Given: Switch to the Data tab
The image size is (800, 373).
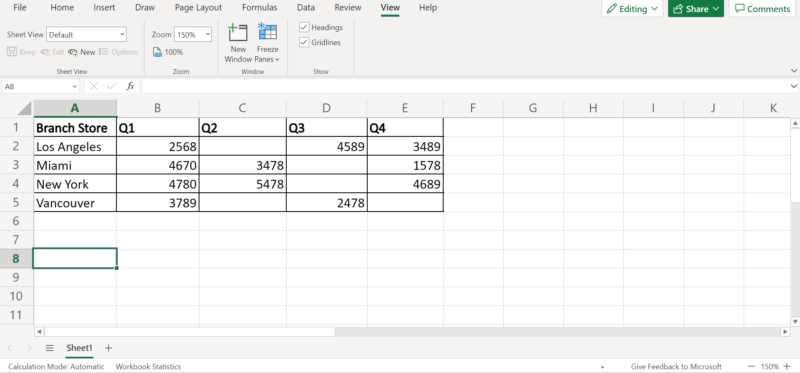Looking at the screenshot, I should [306, 8].
